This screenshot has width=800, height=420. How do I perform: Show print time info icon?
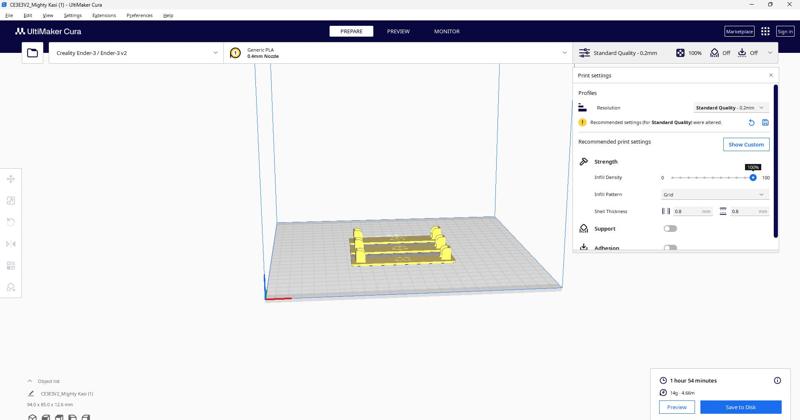click(777, 380)
